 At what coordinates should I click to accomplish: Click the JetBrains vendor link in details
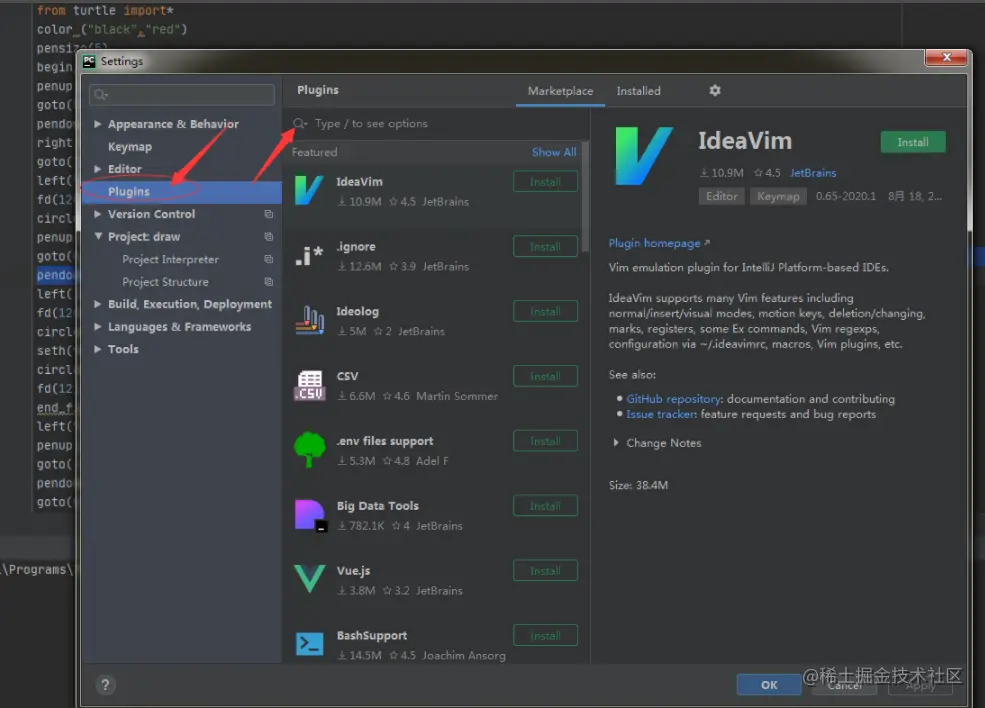coord(813,173)
